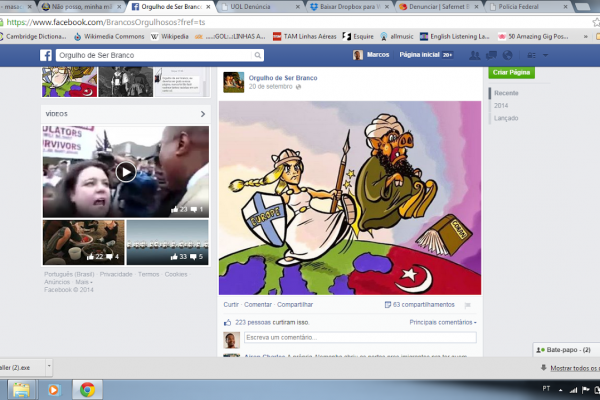Open Wikimedia Commons bookmark
The width and height of the screenshot is (600, 400).
[x=109, y=36]
